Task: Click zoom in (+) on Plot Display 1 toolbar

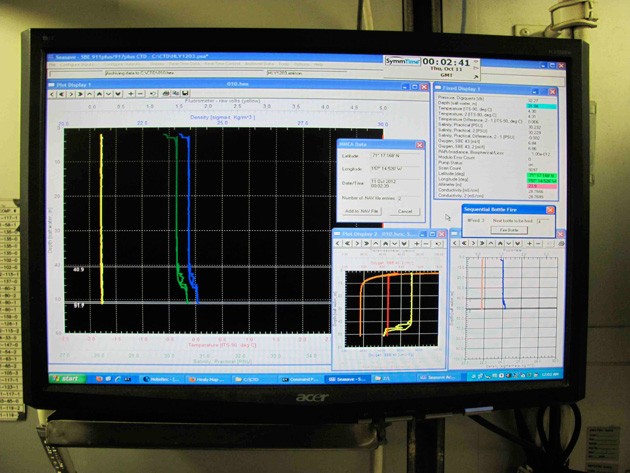Action: pos(130,94)
